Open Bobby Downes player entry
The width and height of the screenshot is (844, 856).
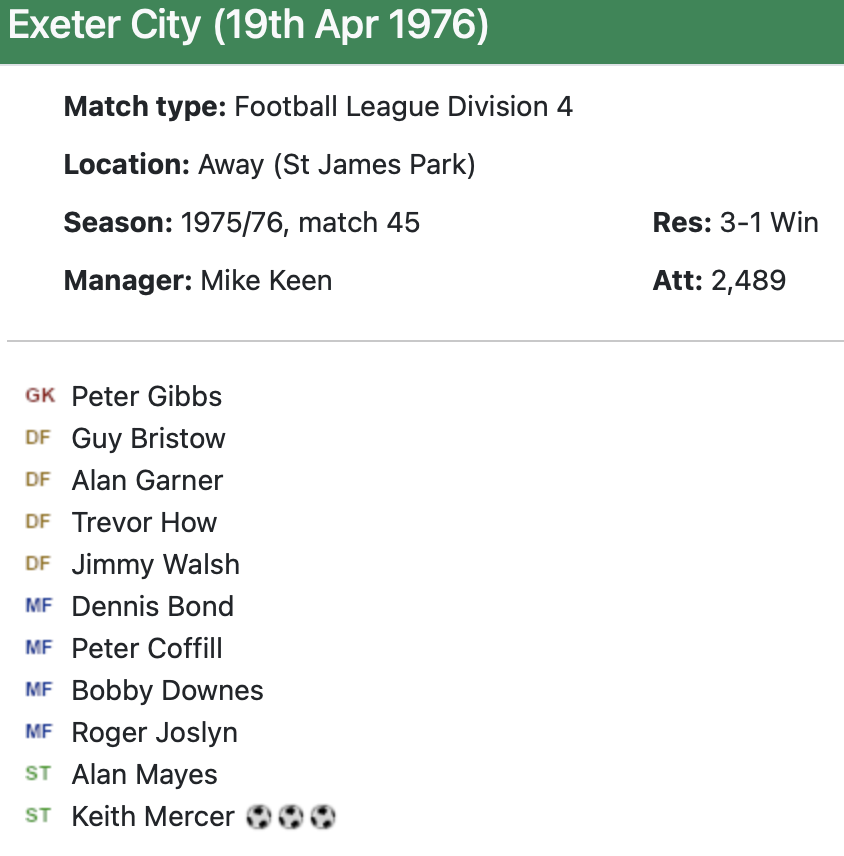pyautogui.click(x=167, y=690)
